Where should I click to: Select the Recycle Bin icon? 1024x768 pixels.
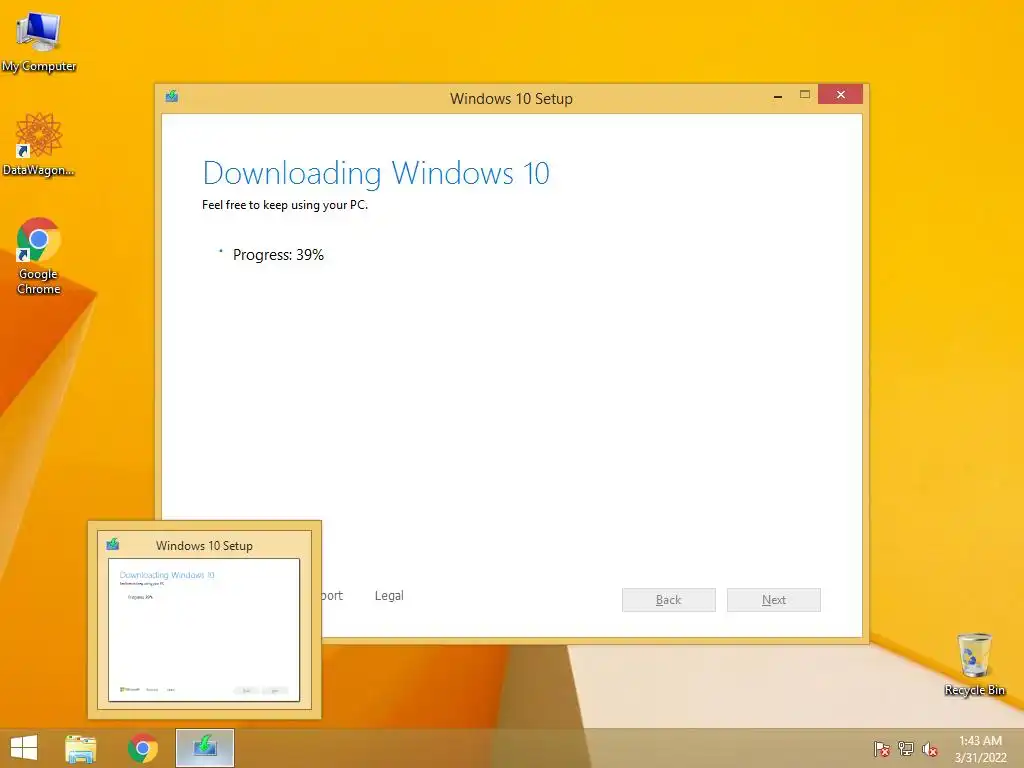coord(974,664)
